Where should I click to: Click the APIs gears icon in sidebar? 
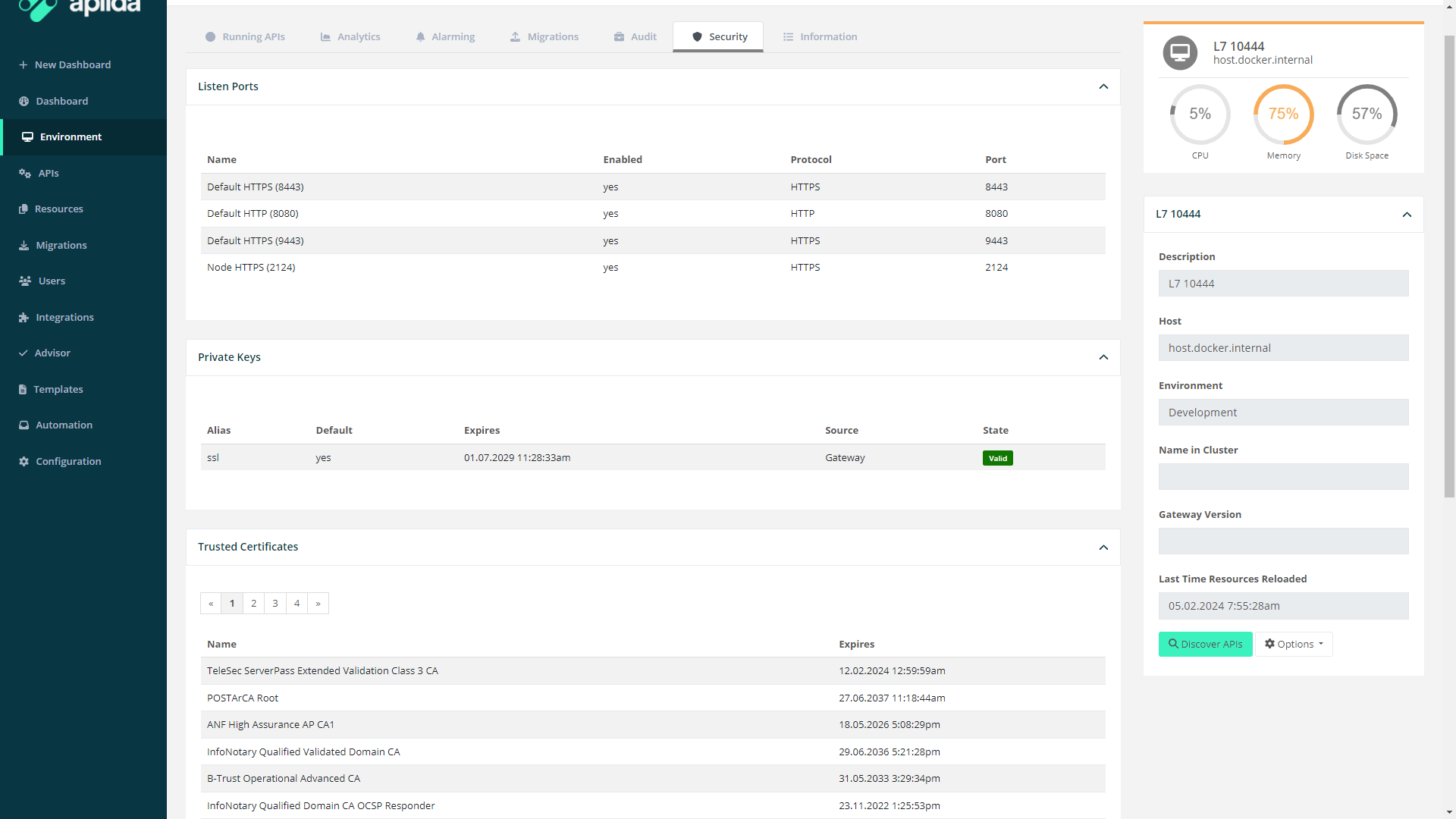click(24, 173)
